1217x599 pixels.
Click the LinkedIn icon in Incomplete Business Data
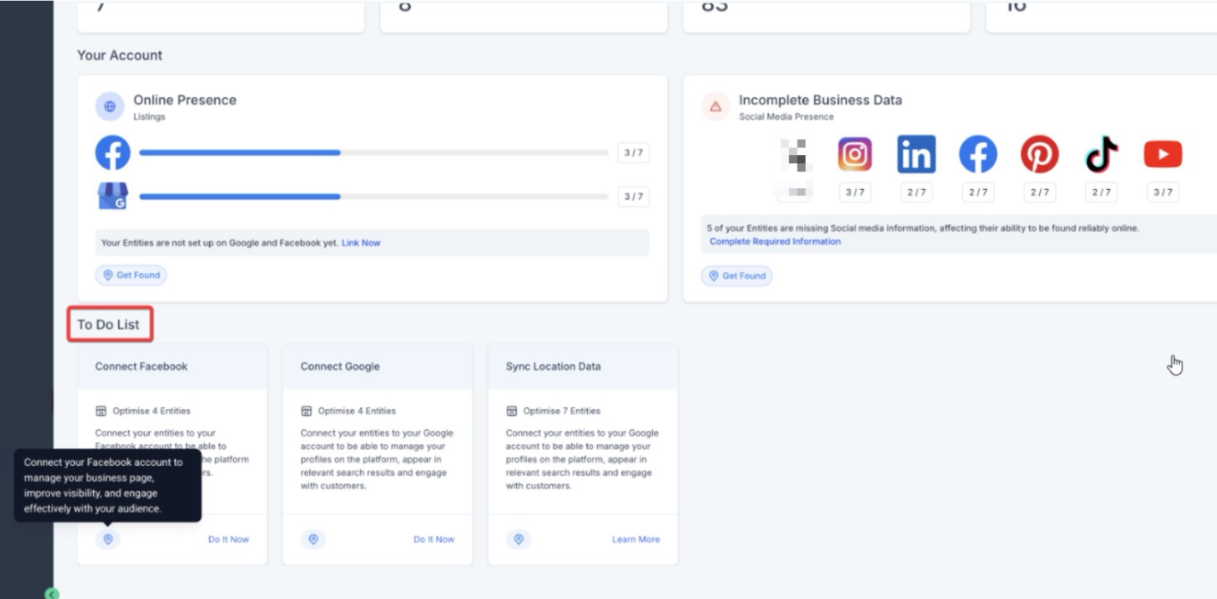pyautogui.click(x=916, y=154)
